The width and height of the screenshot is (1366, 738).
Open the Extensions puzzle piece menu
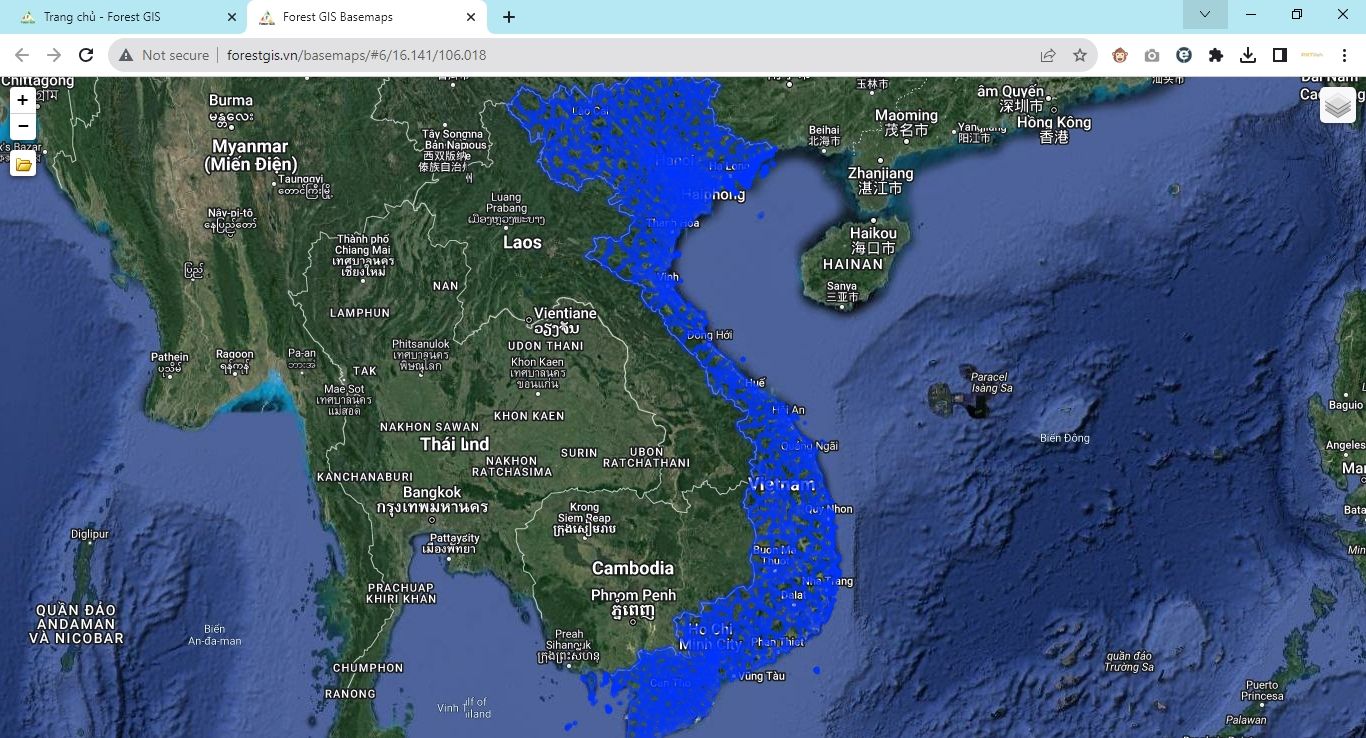tap(1216, 55)
